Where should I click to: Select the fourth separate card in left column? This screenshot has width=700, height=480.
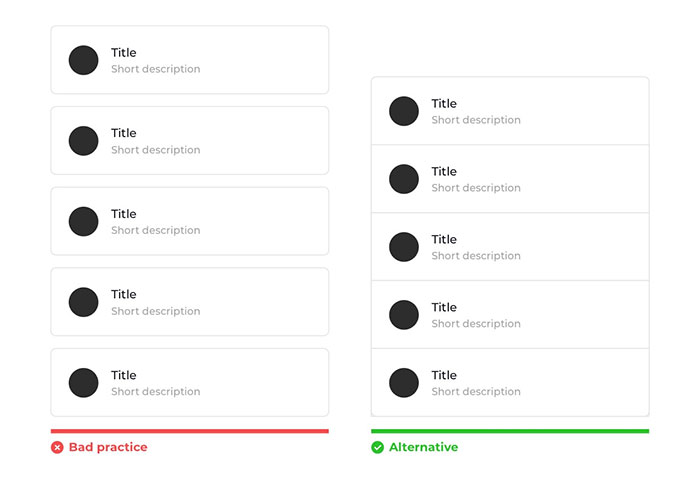[x=190, y=302]
